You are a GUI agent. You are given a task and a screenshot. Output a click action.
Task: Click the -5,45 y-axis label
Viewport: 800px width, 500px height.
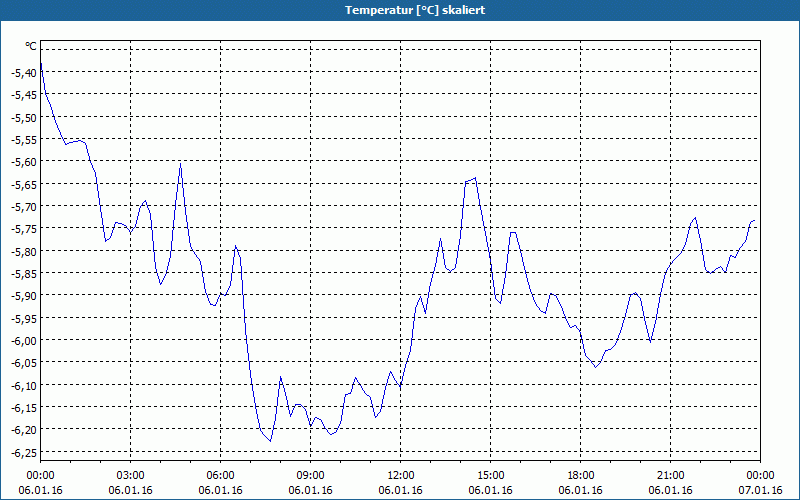pyautogui.click(x=23, y=95)
